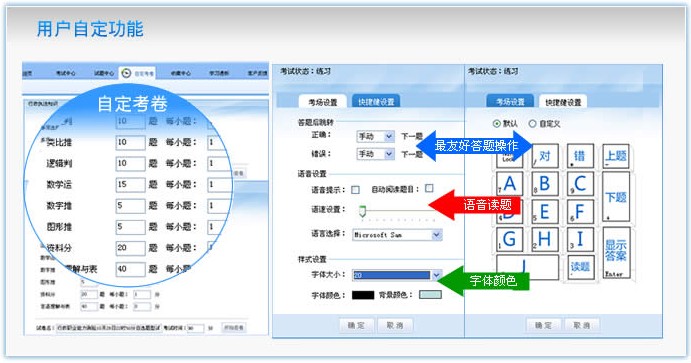This screenshot has width=691, height=363.
Task: Click the magnified 逻辑判 question count field
Action: pos(130,163)
